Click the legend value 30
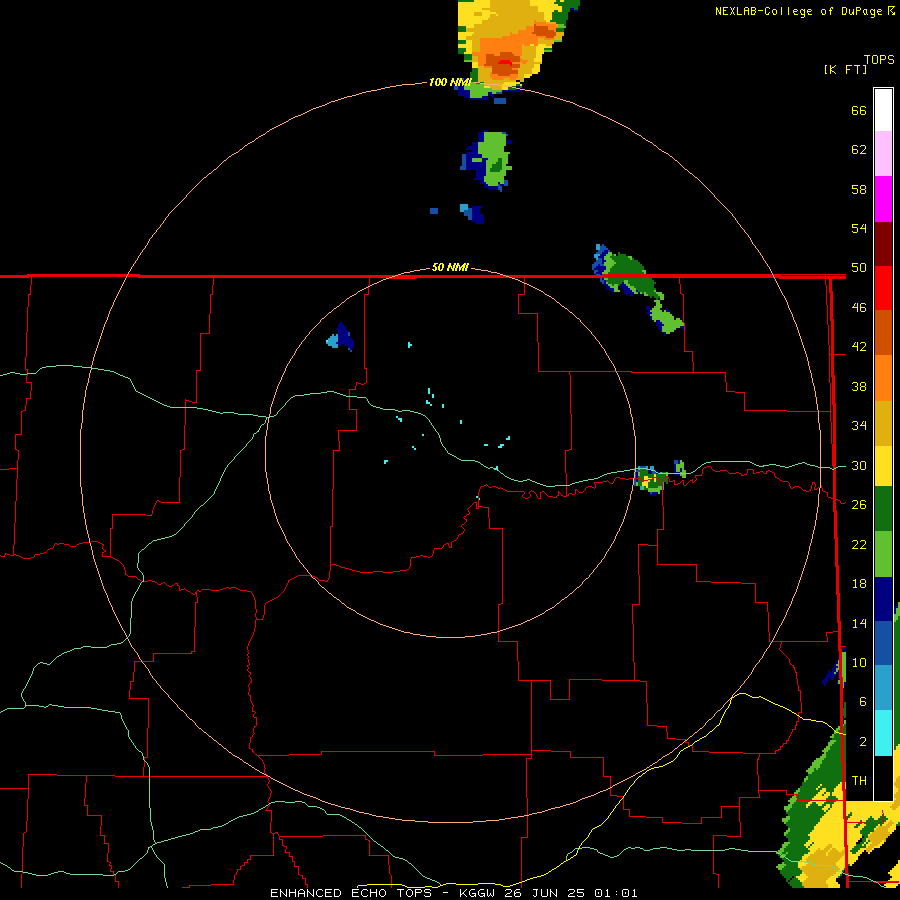This screenshot has width=900, height=900. [x=859, y=465]
